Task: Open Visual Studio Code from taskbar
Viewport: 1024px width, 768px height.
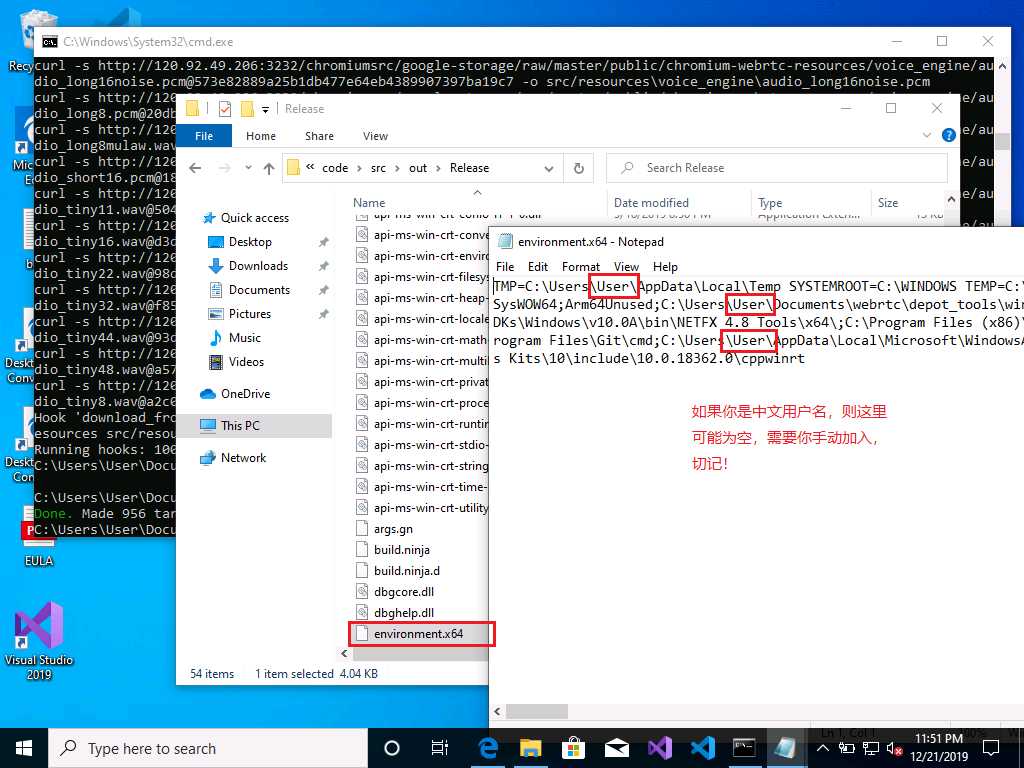Action: (702, 748)
